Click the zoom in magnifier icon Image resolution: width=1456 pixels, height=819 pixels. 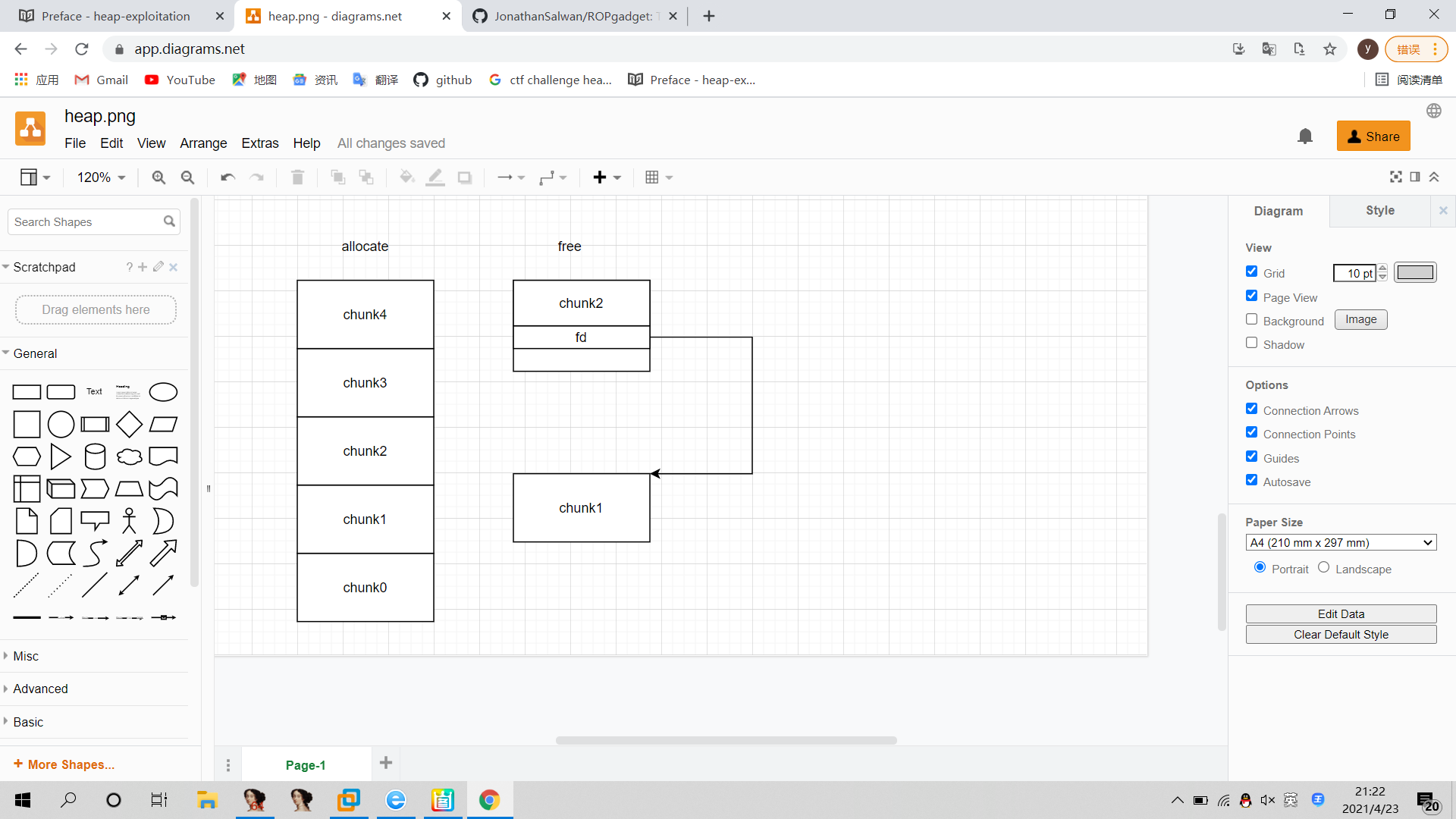click(158, 177)
